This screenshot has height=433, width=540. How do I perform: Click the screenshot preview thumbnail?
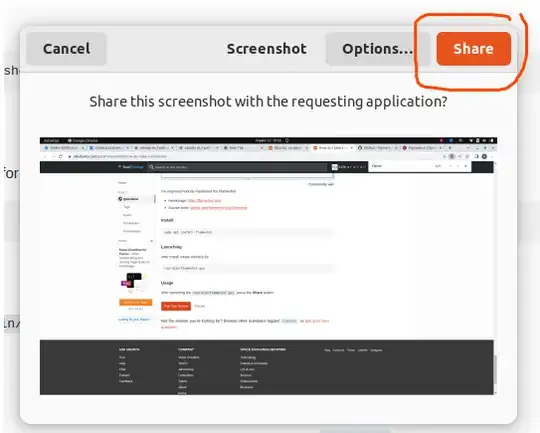pyautogui.click(x=268, y=266)
